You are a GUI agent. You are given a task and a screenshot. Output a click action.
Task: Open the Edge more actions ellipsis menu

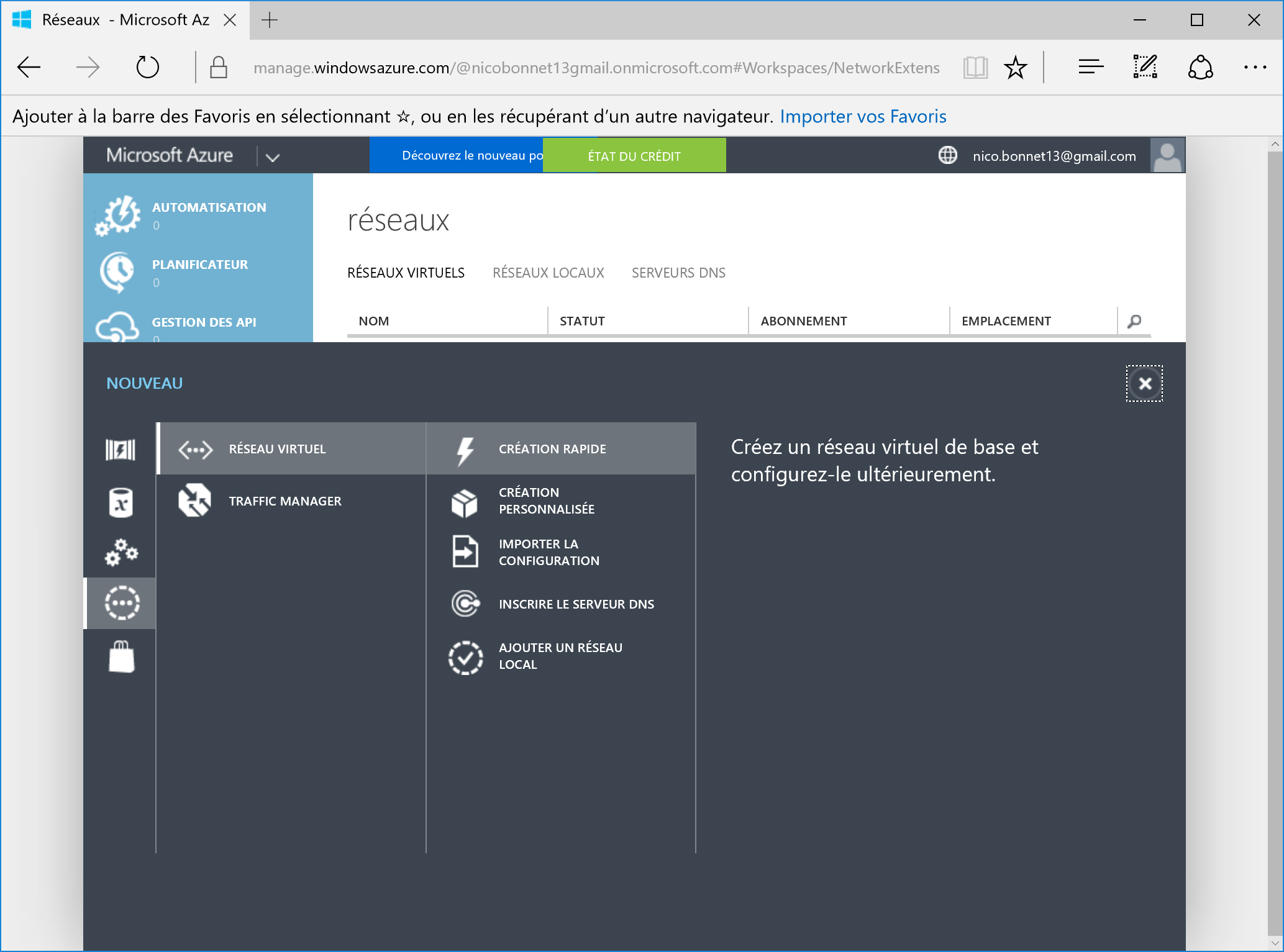[x=1255, y=67]
